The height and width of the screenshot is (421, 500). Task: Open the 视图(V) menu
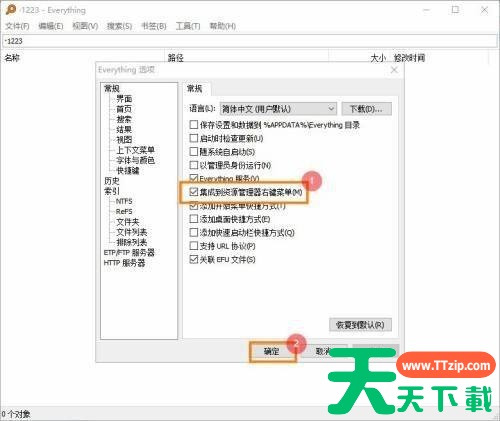(85, 26)
